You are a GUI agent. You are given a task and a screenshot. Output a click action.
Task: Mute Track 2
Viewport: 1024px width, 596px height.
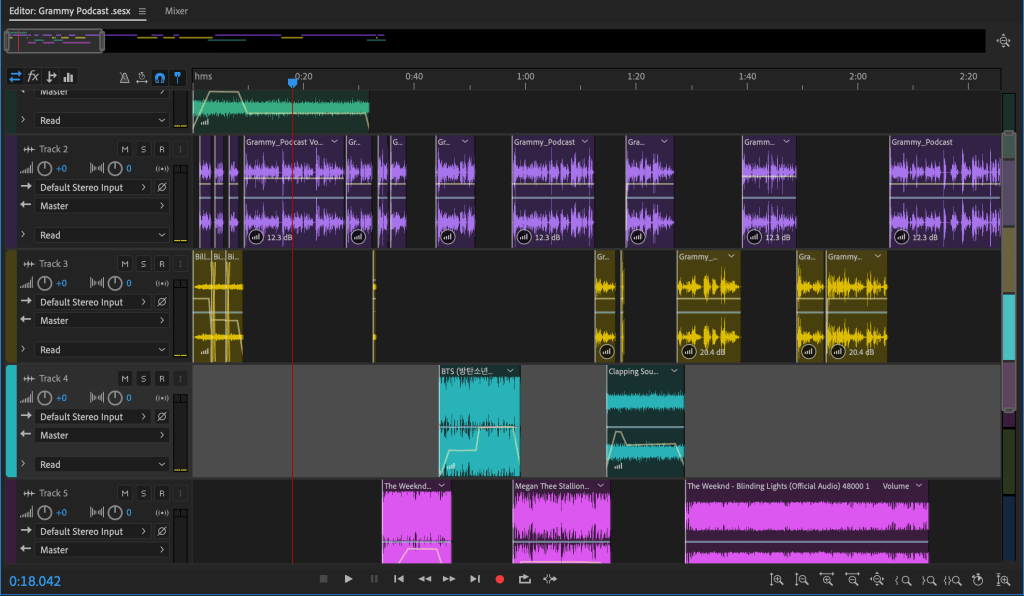click(x=125, y=149)
